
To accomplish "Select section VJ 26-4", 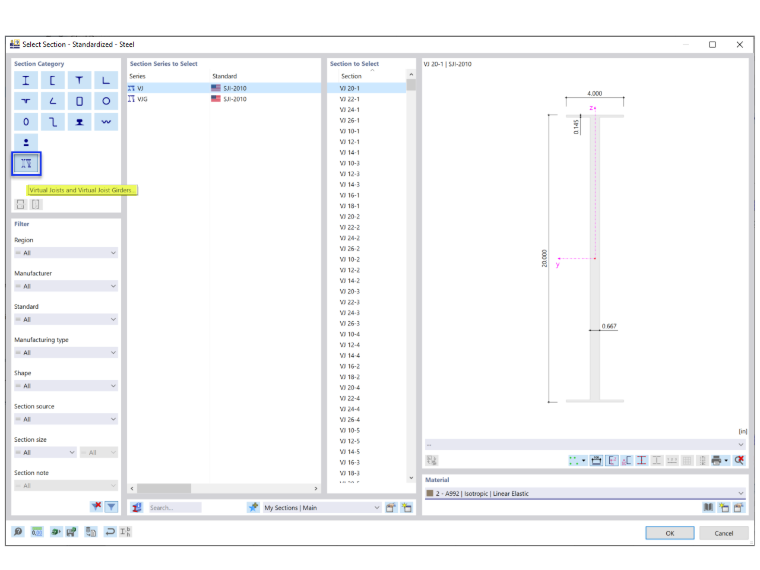I will pos(349,420).
